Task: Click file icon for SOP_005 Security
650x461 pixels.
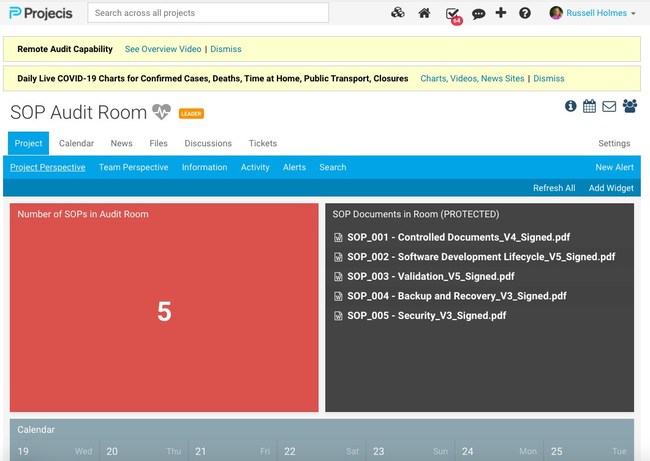Action: pyautogui.click(x=338, y=316)
